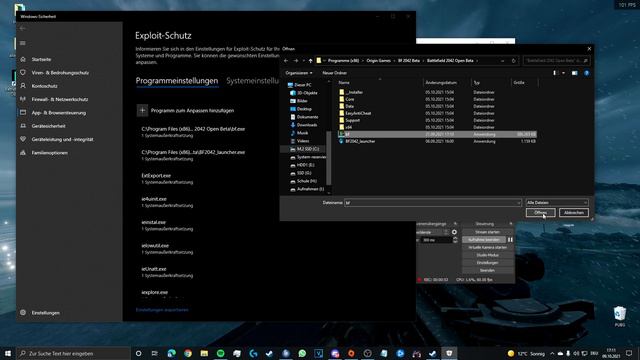Toggle the hamburger menu in Windows-Sicherheit
This screenshot has height=360, width=640.
tap(23, 43)
